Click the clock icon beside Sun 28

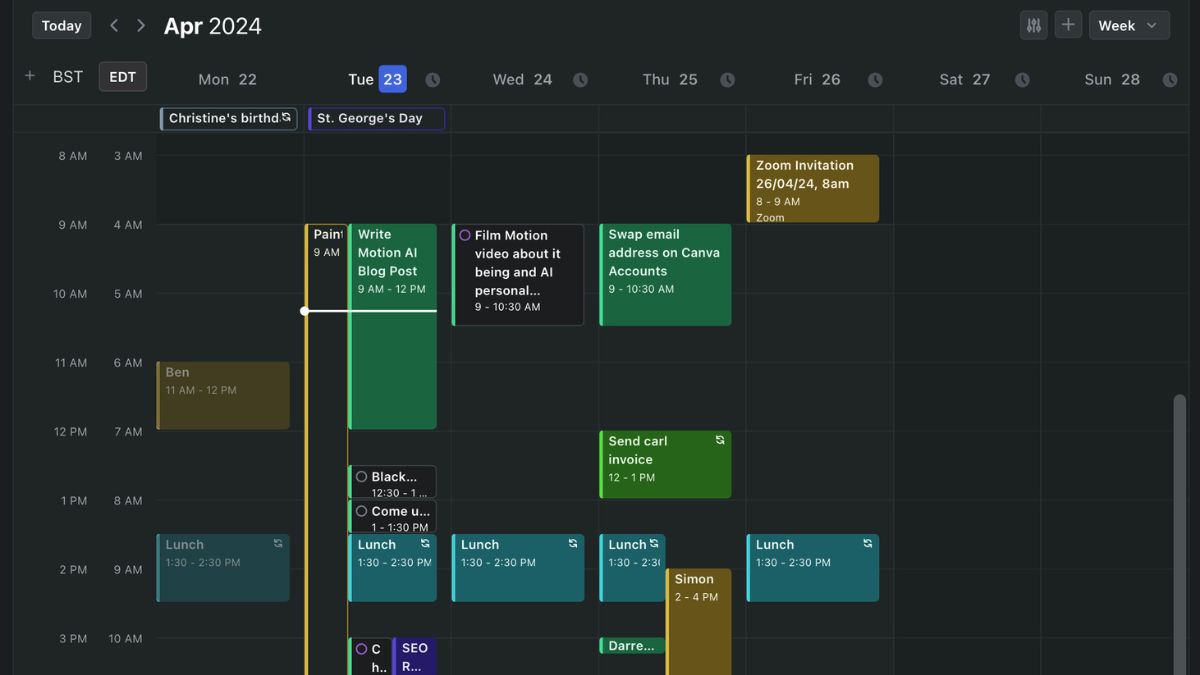tap(1170, 79)
